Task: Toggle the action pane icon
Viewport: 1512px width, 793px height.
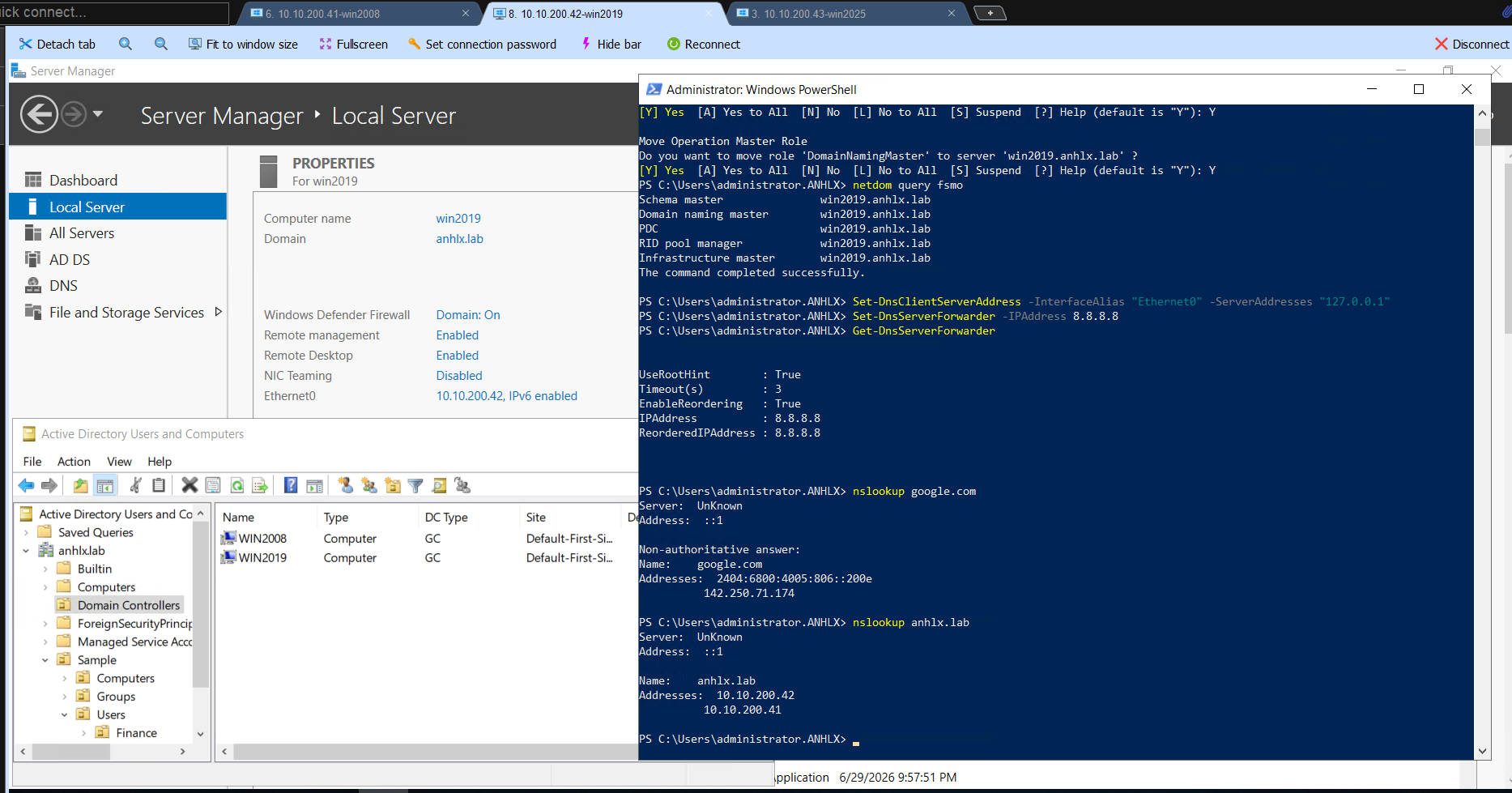Action: click(314, 485)
